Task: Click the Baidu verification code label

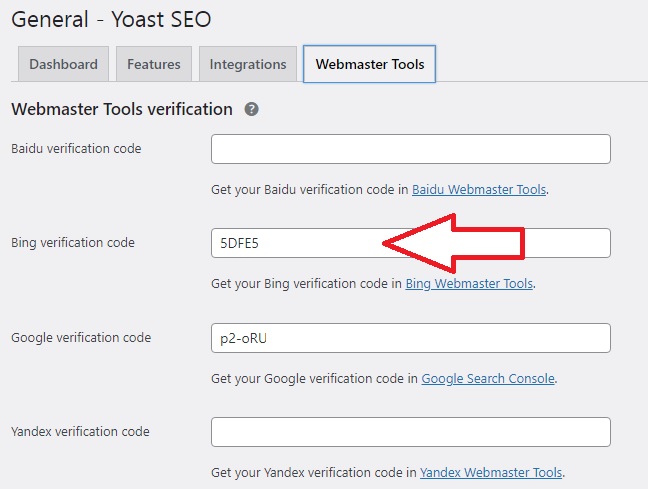Action: coord(76,148)
